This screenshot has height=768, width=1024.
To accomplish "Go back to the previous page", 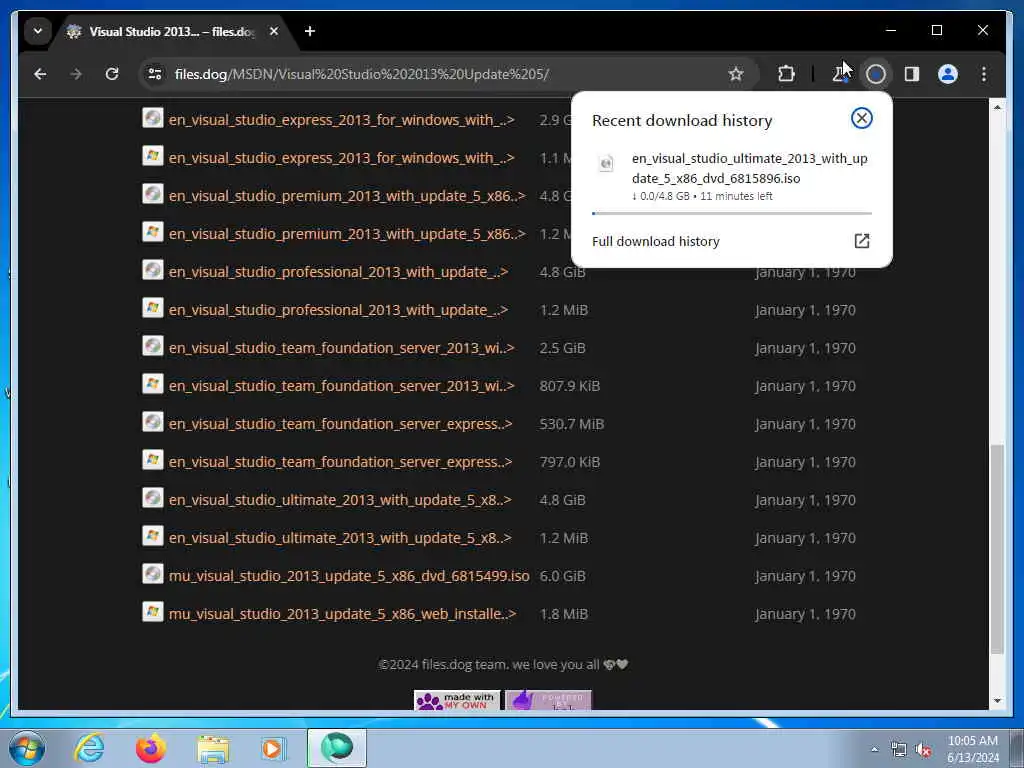I will click(x=40, y=74).
